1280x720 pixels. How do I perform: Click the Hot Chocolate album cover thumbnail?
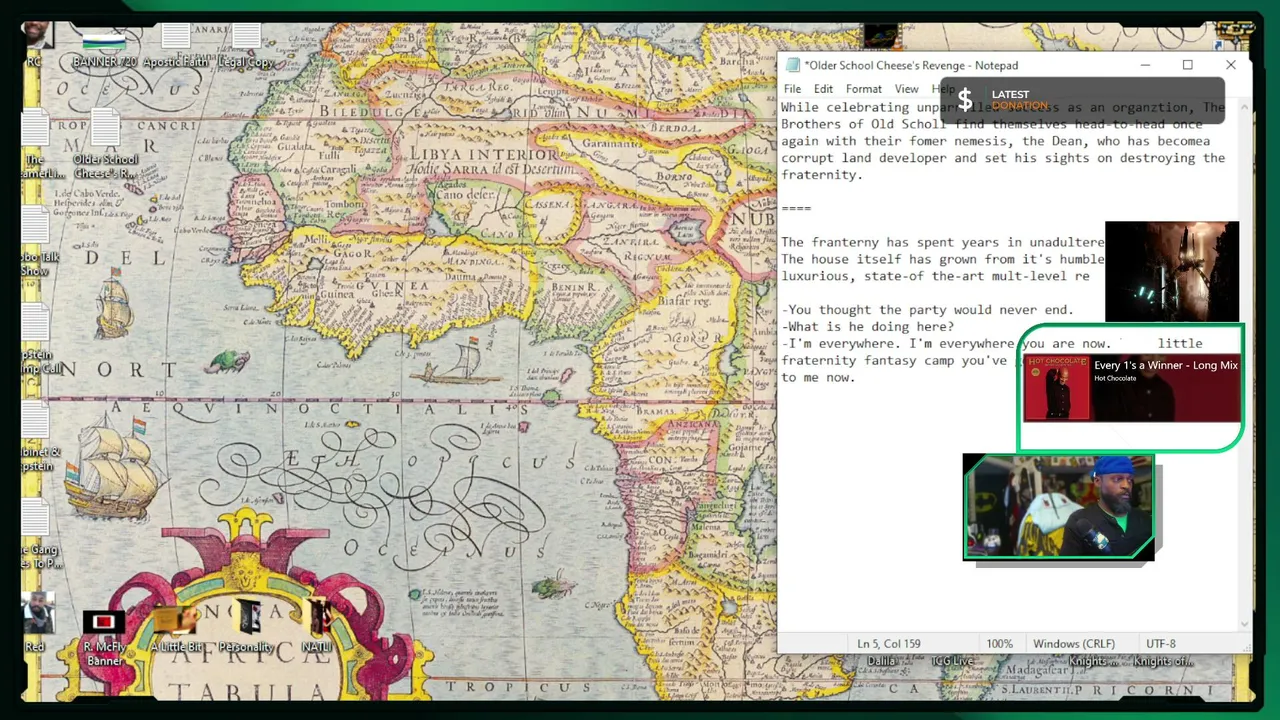pos(1057,388)
